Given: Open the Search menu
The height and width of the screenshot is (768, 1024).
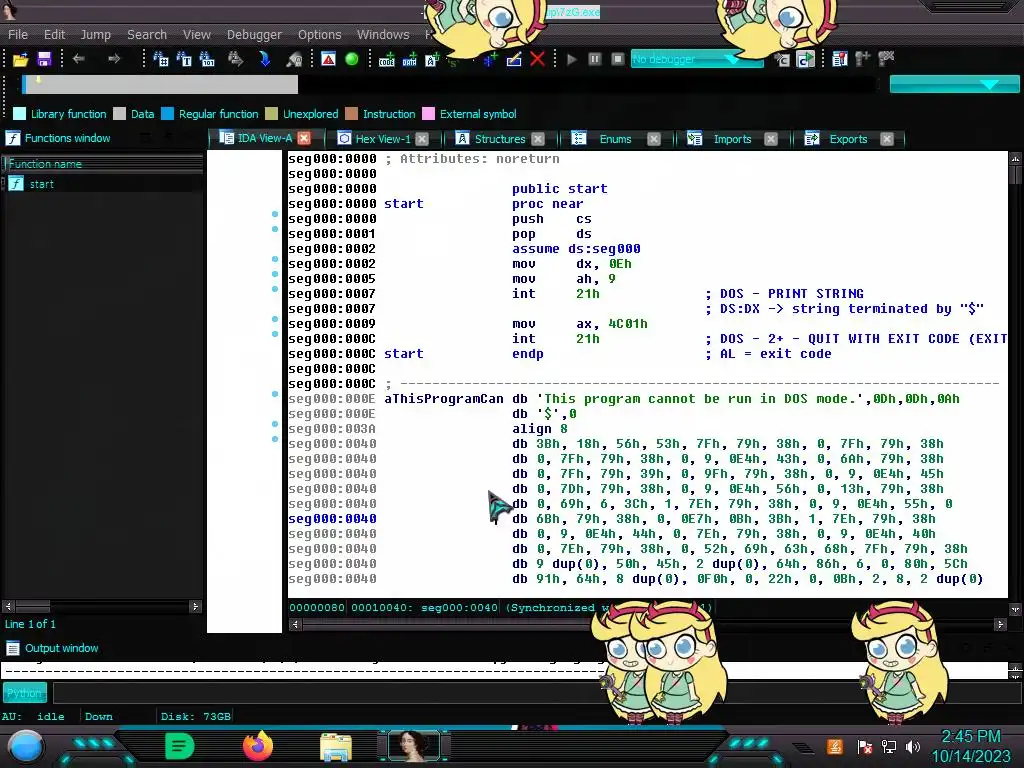Looking at the screenshot, I should (x=147, y=35).
